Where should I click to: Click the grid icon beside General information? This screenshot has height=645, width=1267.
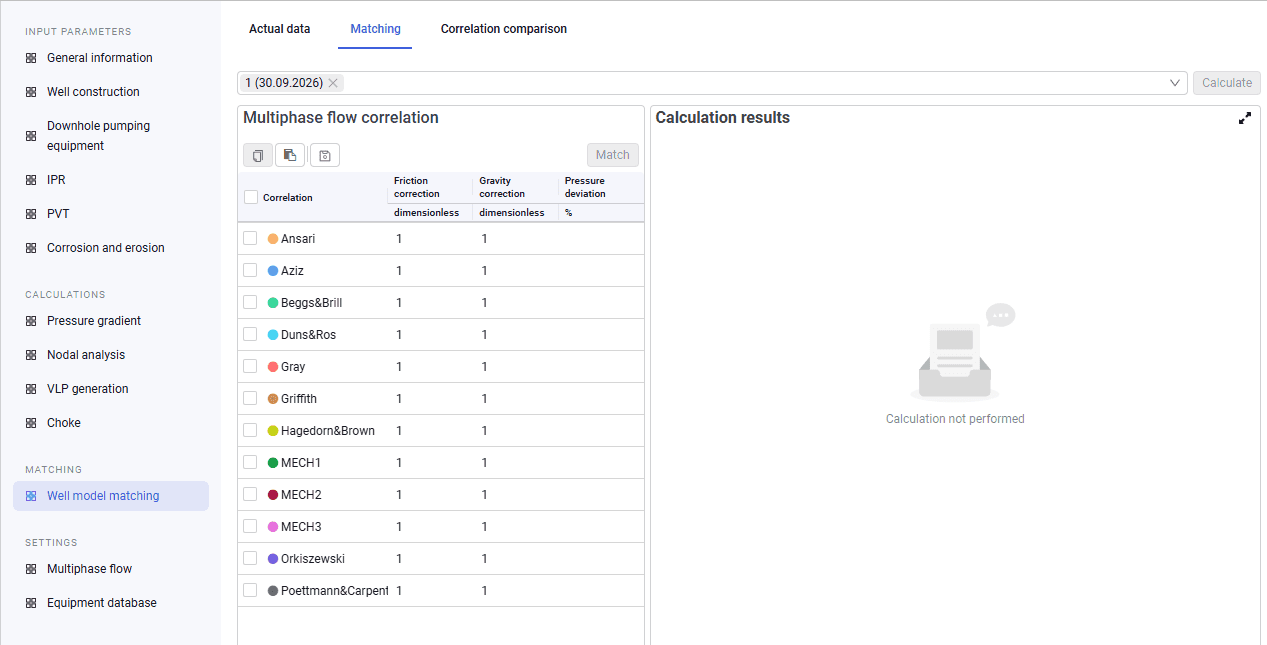pos(31,58)
